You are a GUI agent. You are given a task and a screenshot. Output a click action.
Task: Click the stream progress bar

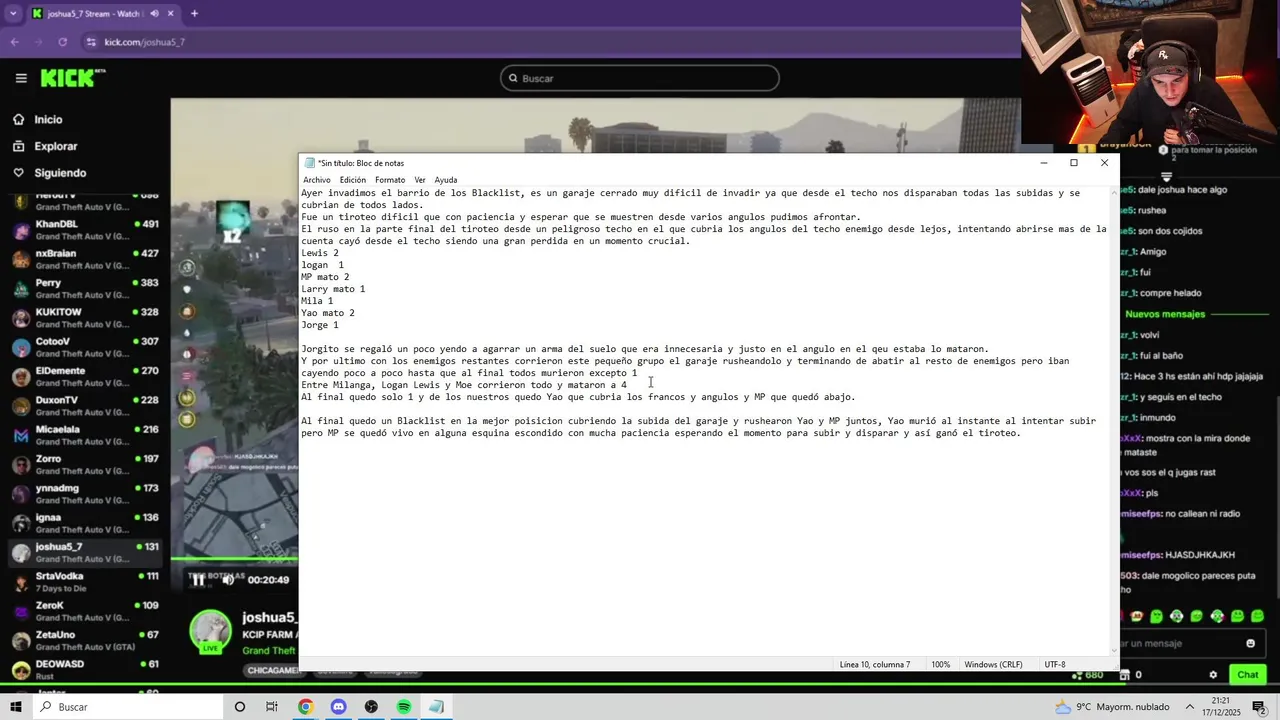point(235,560)
